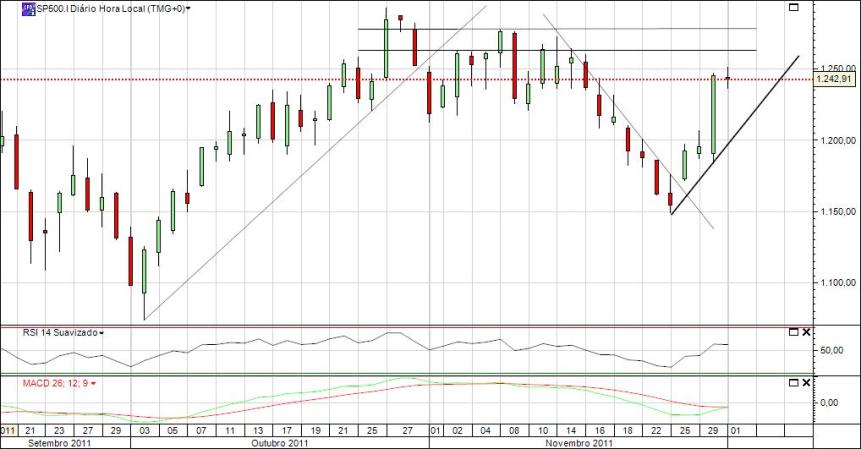Viewport: 861px width, 449px height.
Task: Click the date label 05 on the time axis
Action: (x=172, y=431)
